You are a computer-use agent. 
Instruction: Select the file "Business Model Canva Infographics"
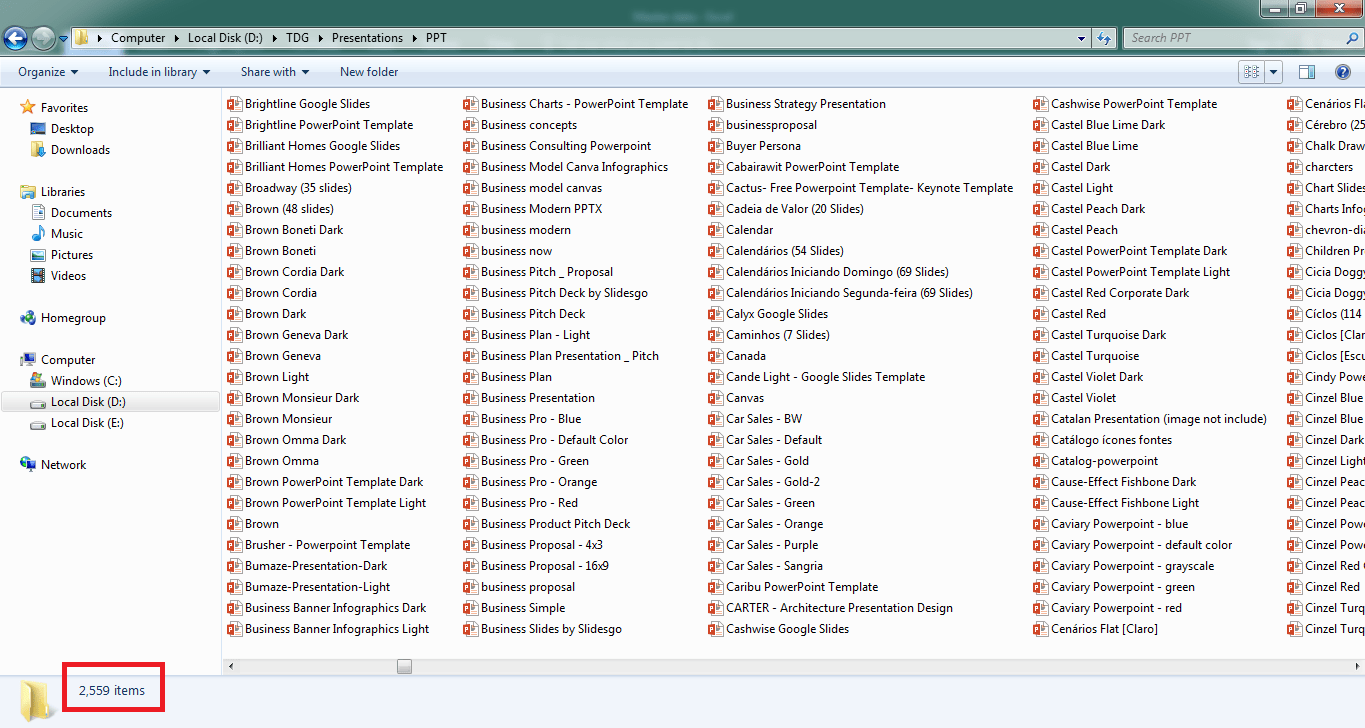point(574,167)
